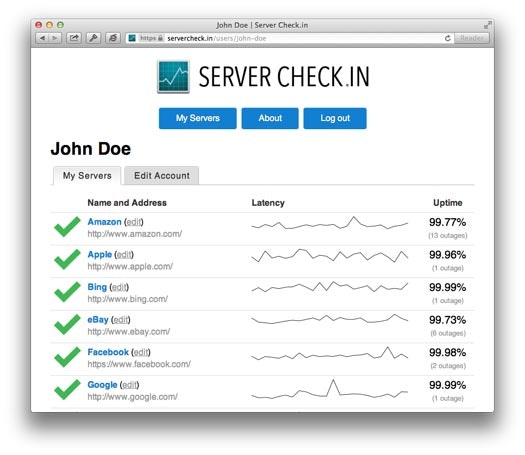525x455 pixels.
Task: Click the Facebook latency sparkline chart
Action: point(329,353)
